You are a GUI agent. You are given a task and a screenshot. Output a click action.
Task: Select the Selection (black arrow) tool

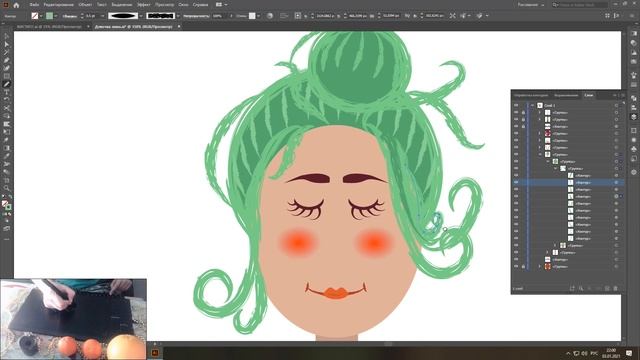pyautogui.click(x=7, y=36)
